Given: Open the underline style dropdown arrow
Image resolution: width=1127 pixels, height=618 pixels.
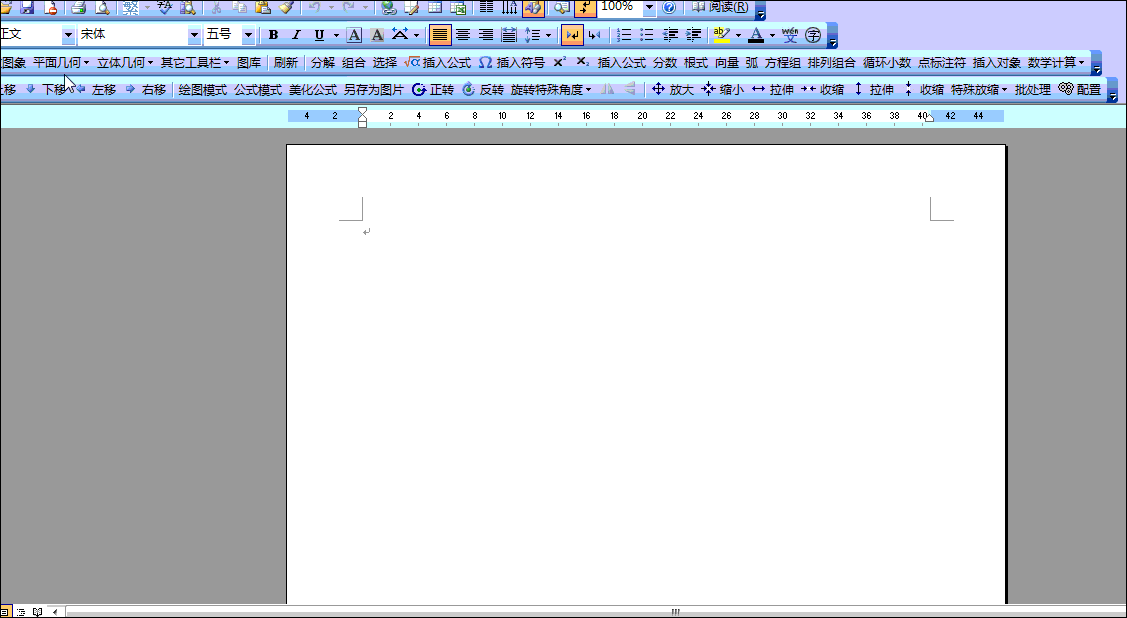Looking at the screenshot, I should (x=336, y=34).
